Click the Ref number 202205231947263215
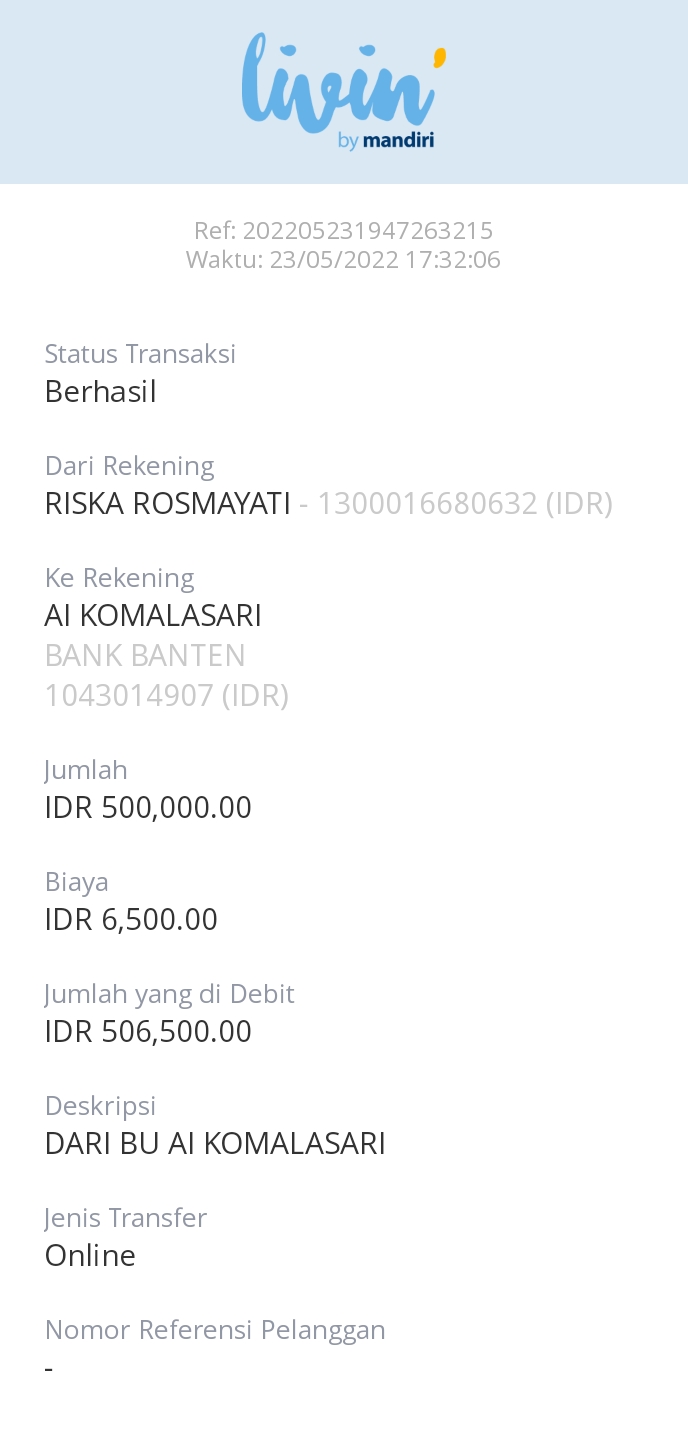Screen dimensions: 688x1442 tap(367, 231)
